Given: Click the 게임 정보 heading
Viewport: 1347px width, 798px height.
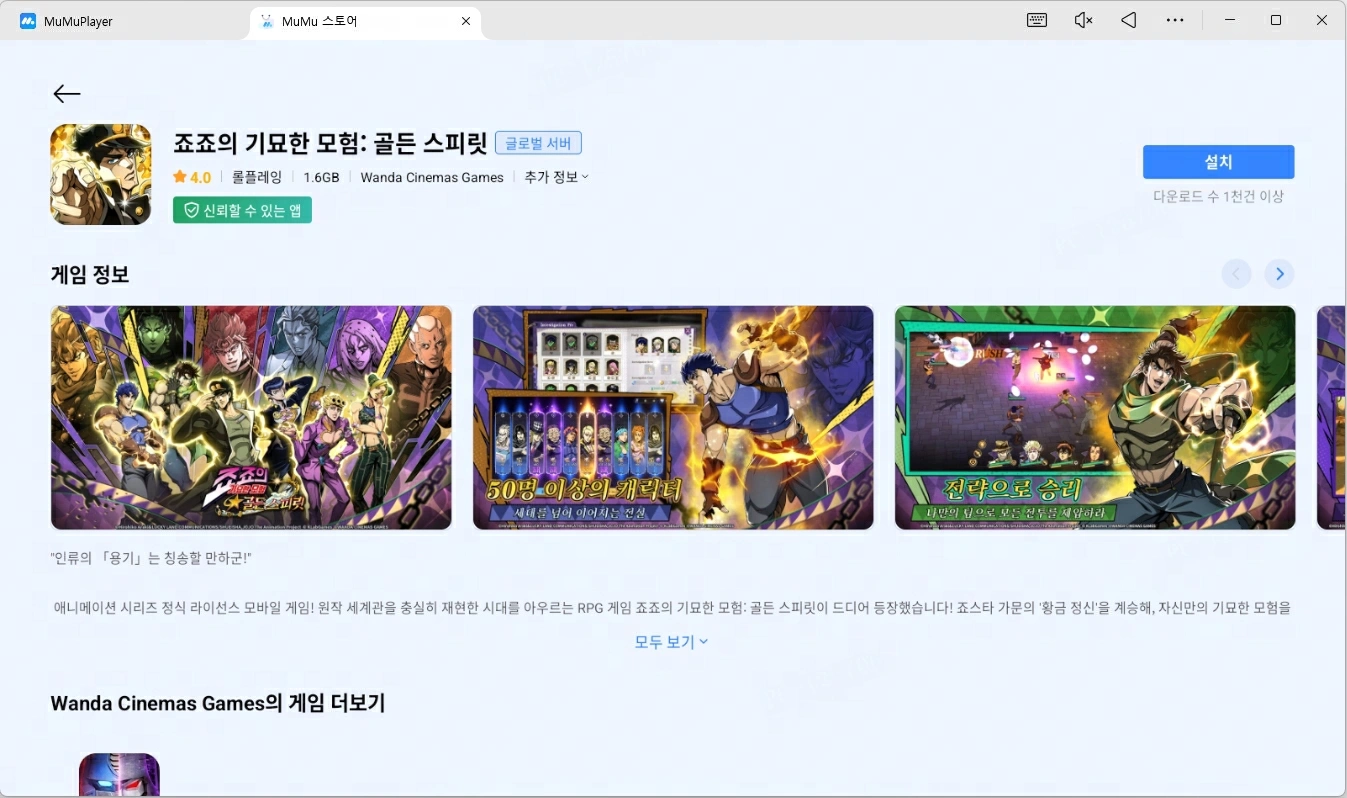Looking at the screenshot, I should pyautogui.click(x=90, y=274).
